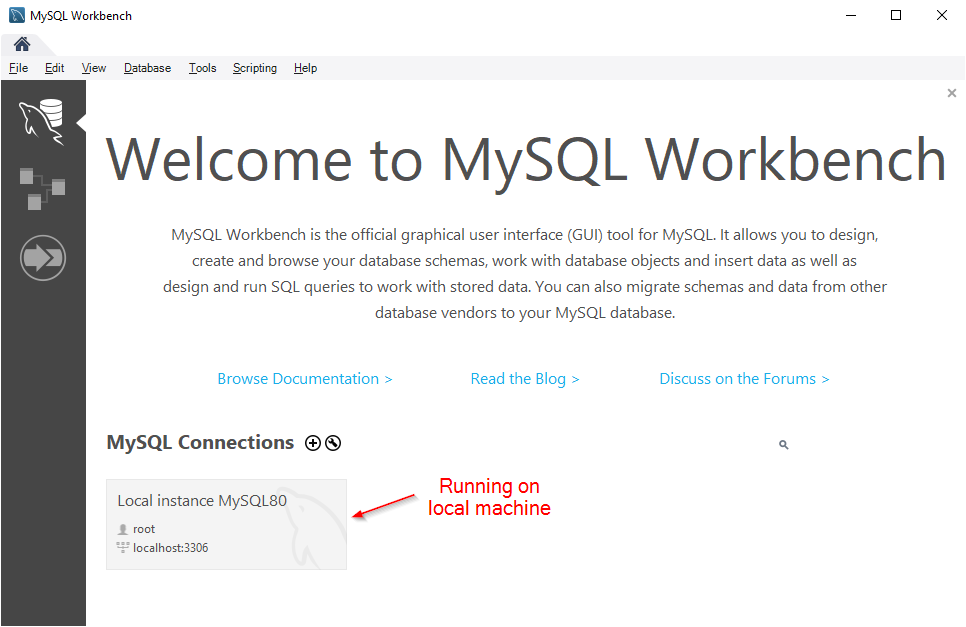Open the Database menu
This screenshot has width=966, height=627.
[x=147, y=68]
